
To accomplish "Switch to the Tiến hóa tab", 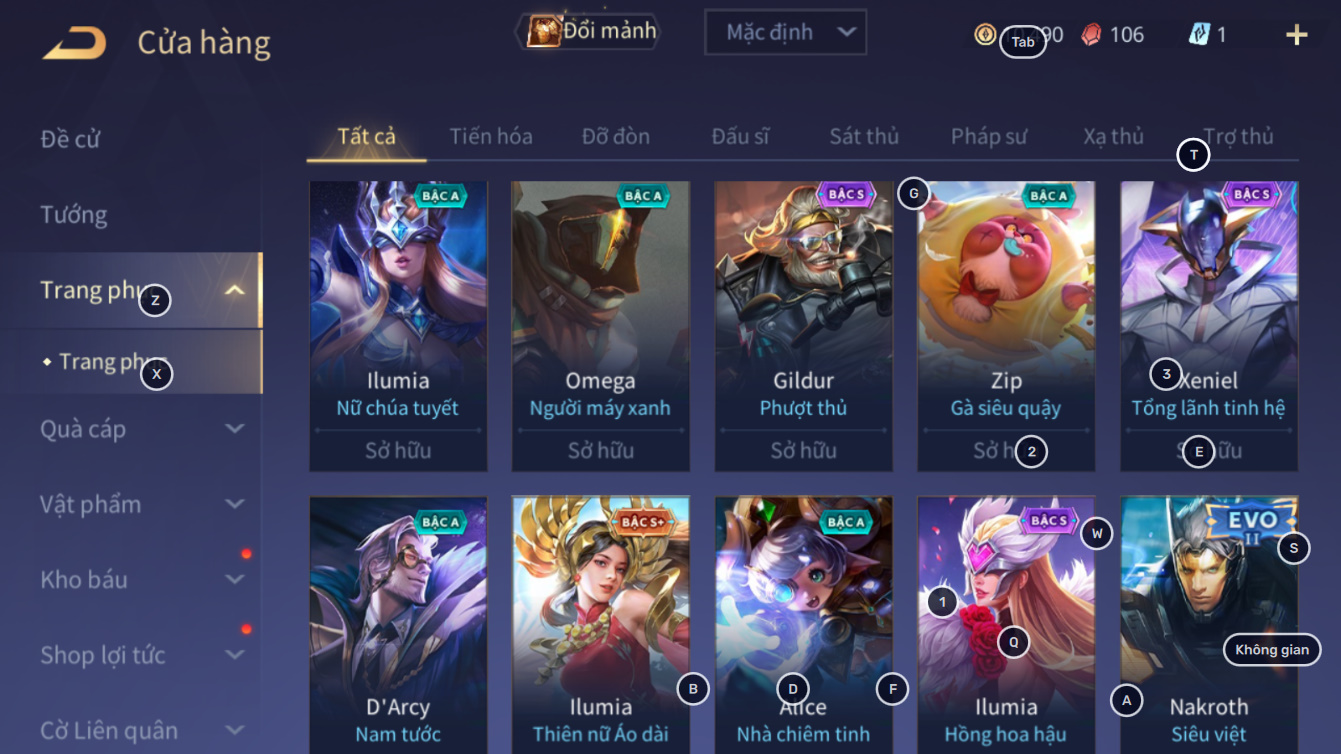I will point(491,136).
